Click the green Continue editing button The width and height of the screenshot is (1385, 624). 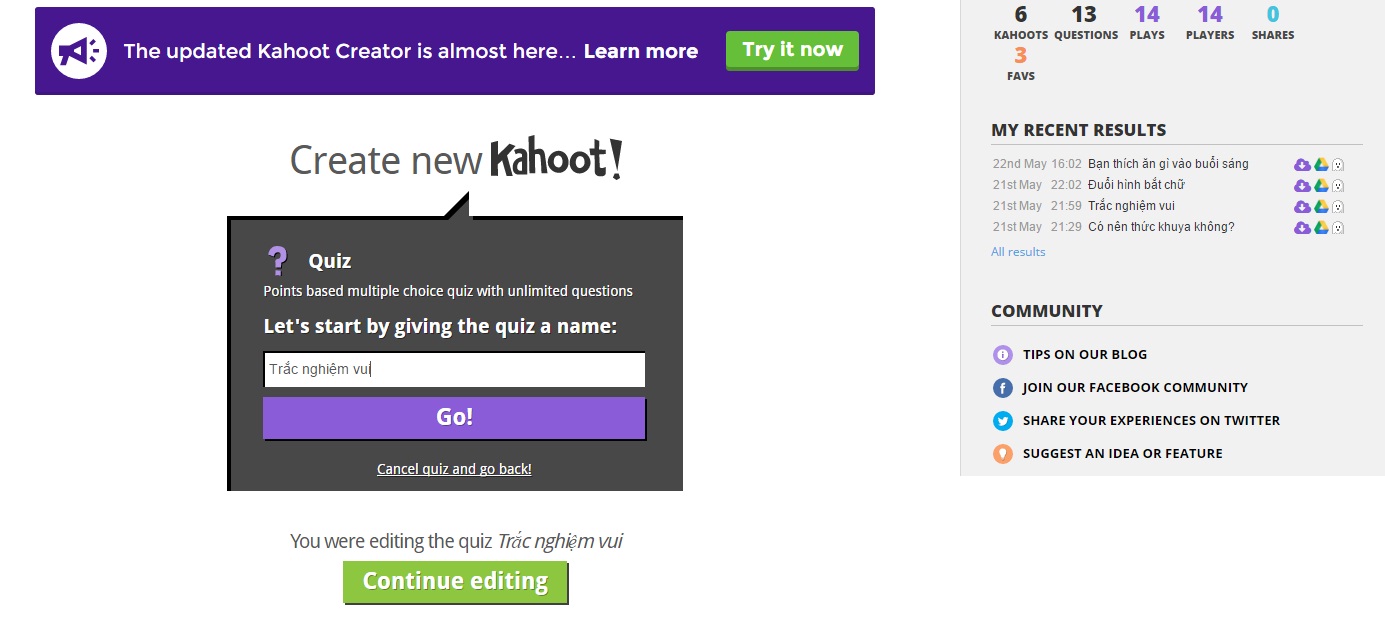tap(455, 582)
